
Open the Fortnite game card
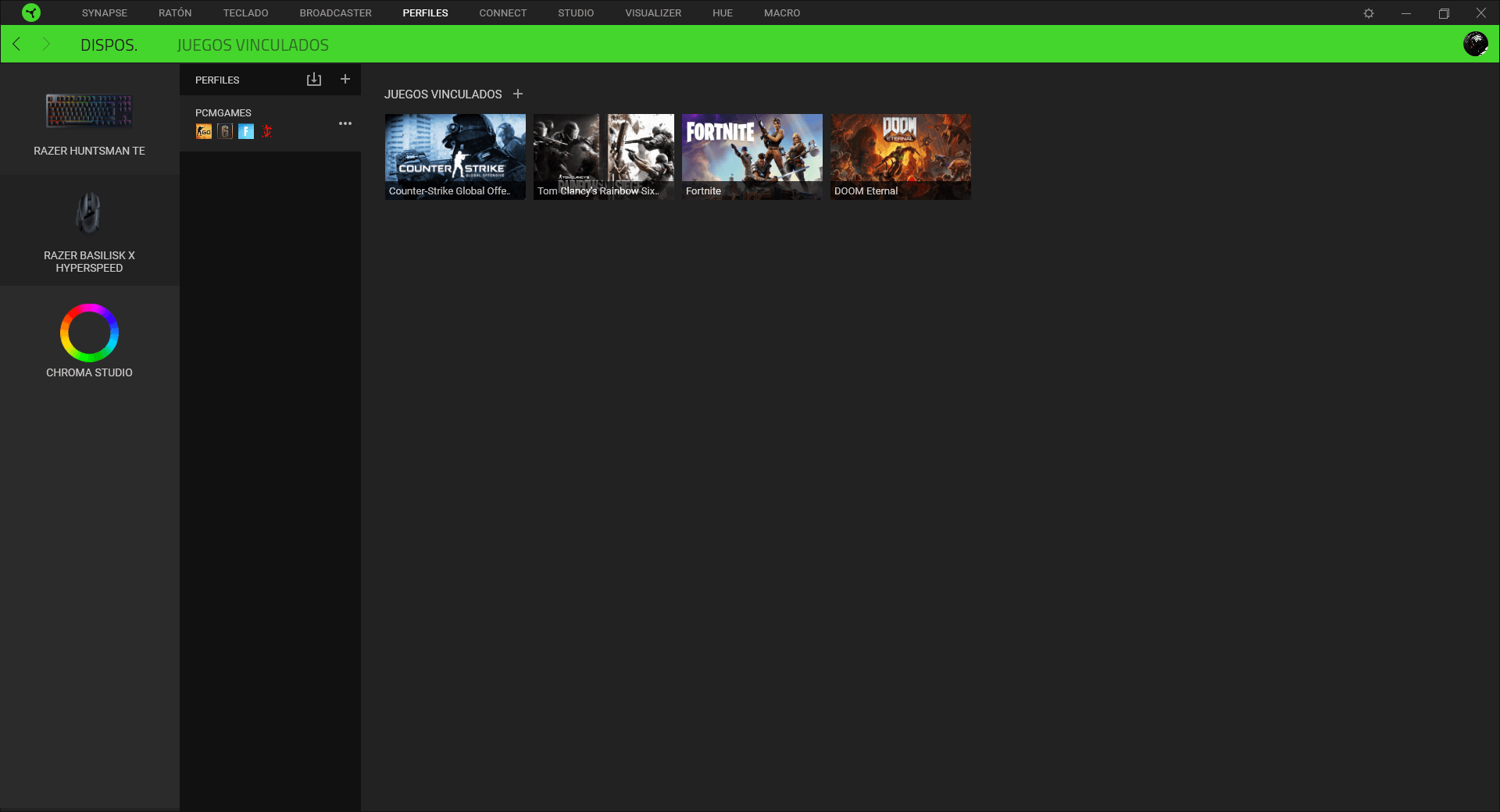point(752,157)
